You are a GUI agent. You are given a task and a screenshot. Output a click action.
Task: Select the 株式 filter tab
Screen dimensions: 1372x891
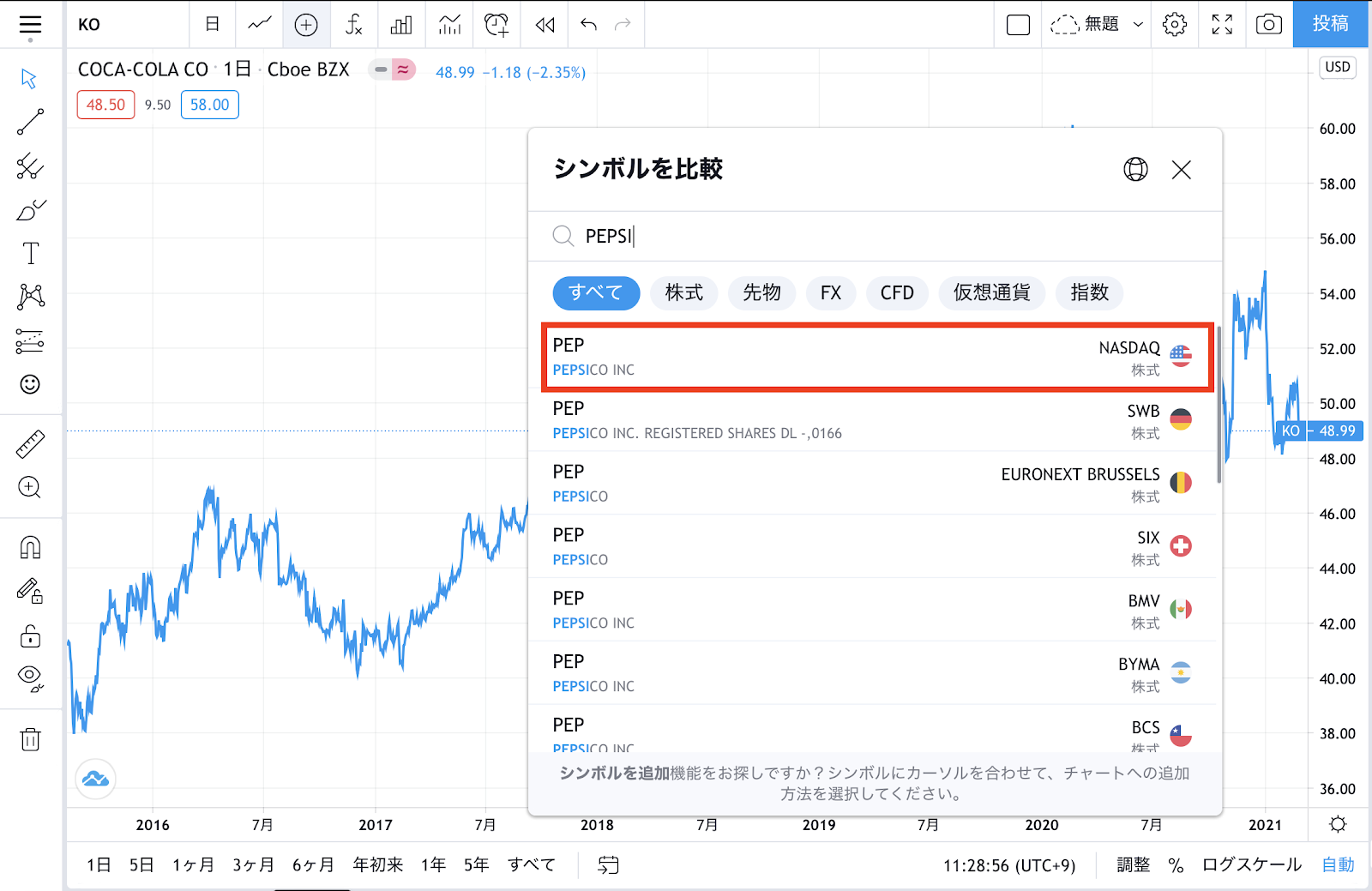coord(684,292)
